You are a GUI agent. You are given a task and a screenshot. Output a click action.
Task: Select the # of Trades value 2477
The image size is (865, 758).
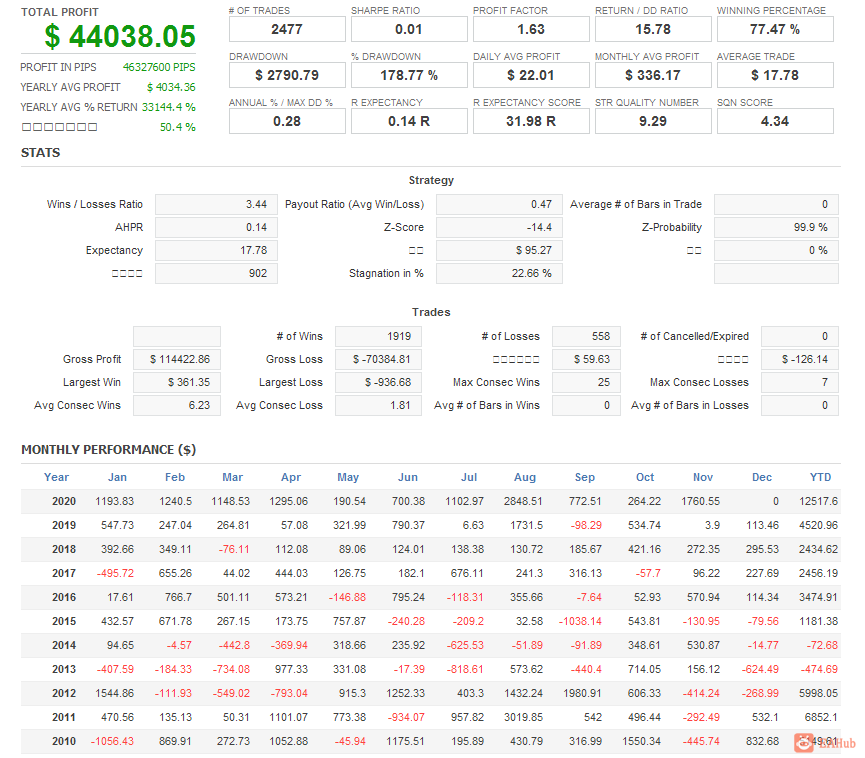pyautogui.click(x=287, y=29)
